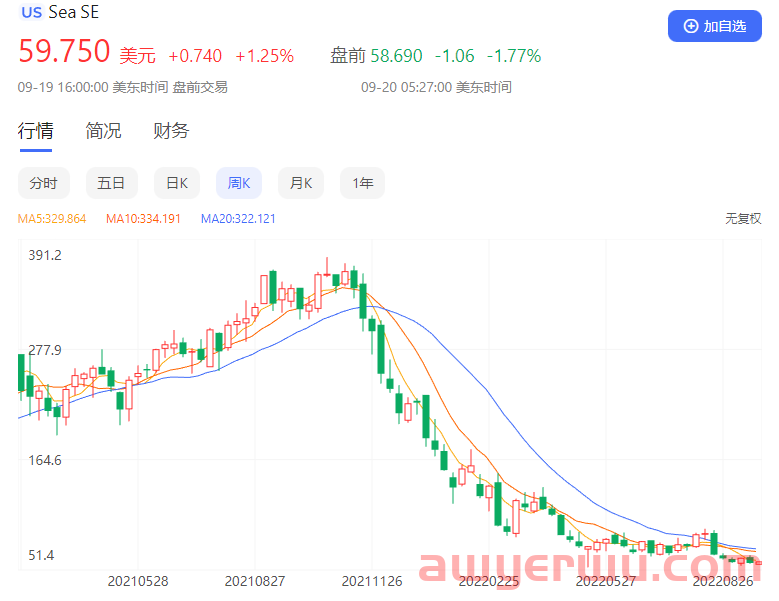Click the +0.740 change value

[195, 56]
